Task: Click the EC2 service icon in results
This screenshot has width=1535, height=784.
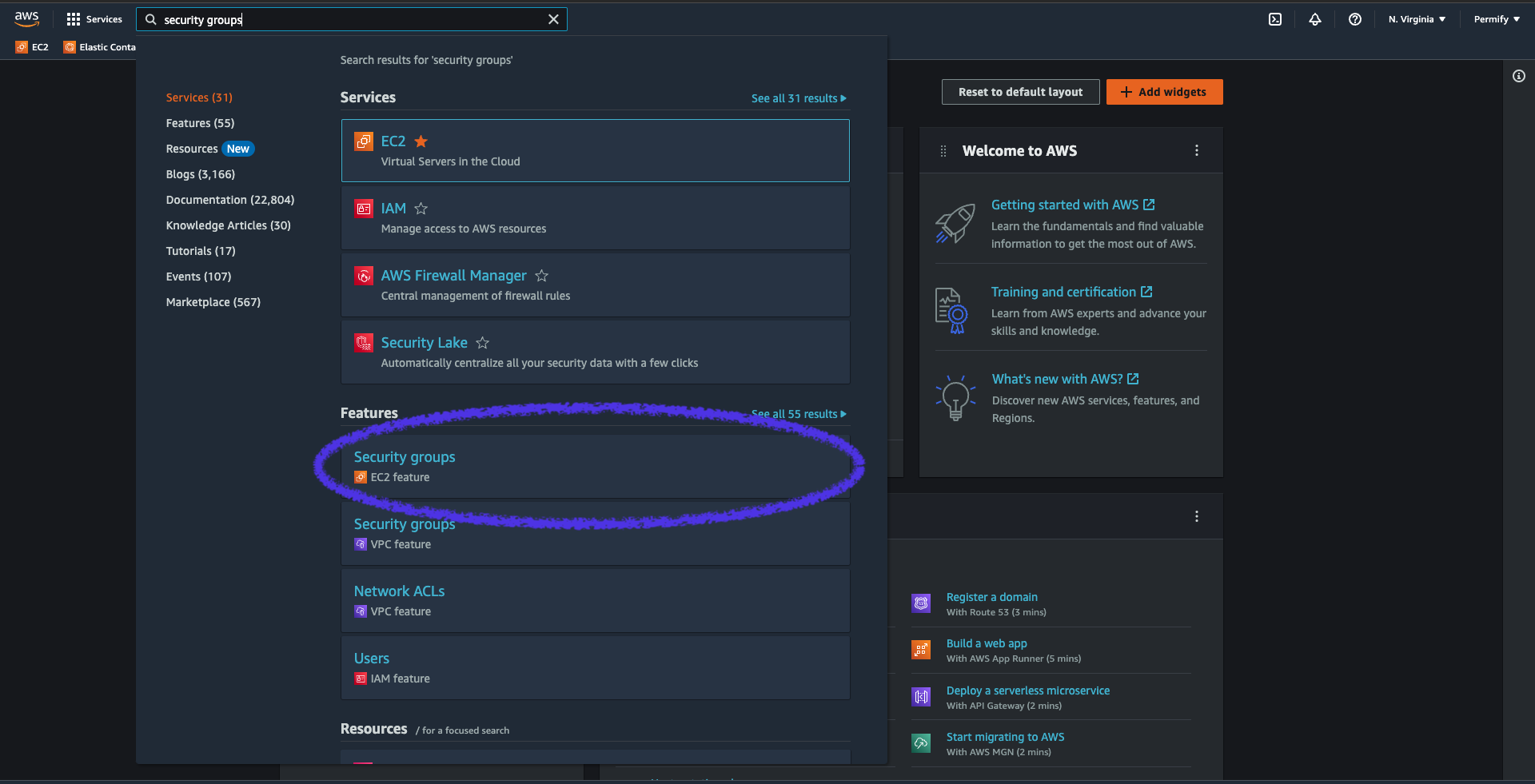Action: pos(364,141)
